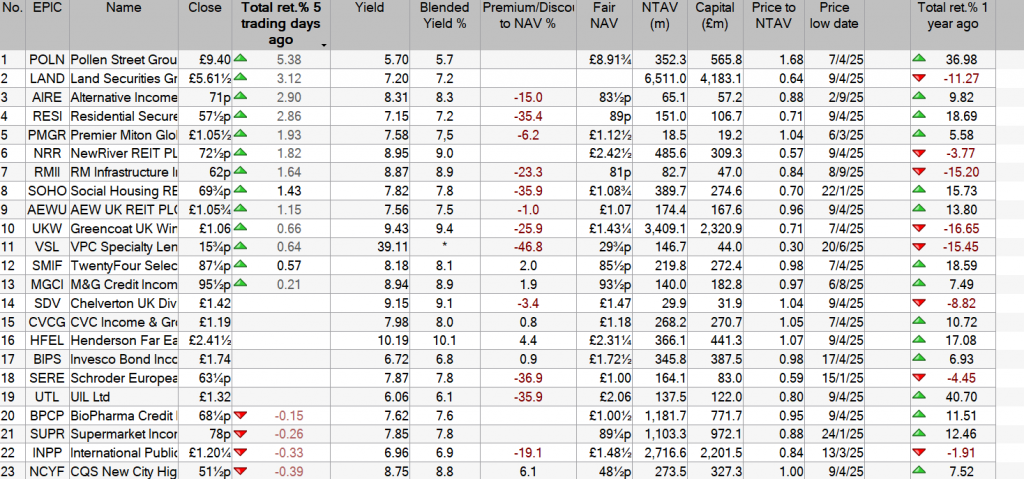
Task: Click the Yield column header
Action: point(370,24)
